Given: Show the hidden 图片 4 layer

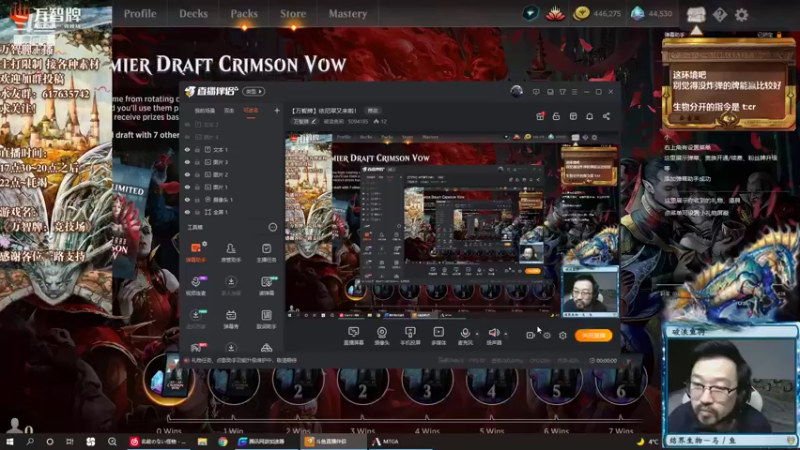Looking at the screenshot, I should [x=187, y=137].
